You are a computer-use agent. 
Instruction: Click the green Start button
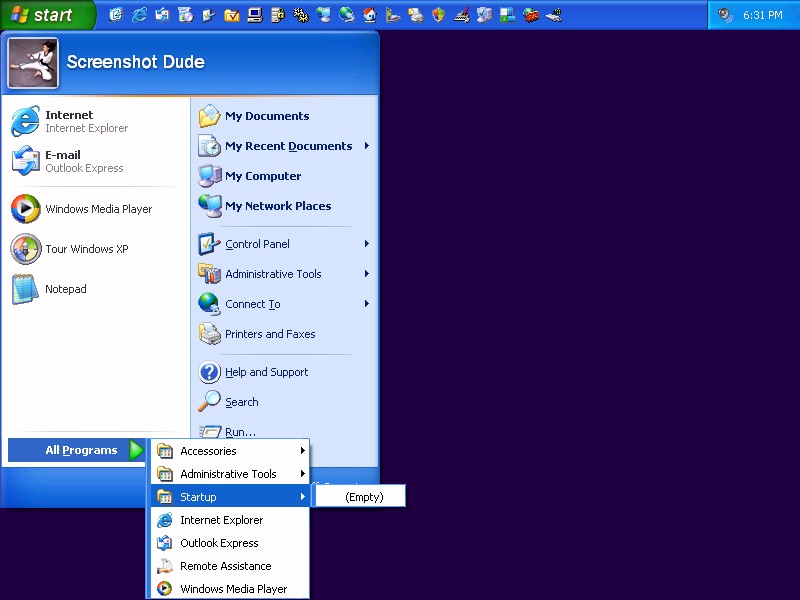tap(46, 15)
